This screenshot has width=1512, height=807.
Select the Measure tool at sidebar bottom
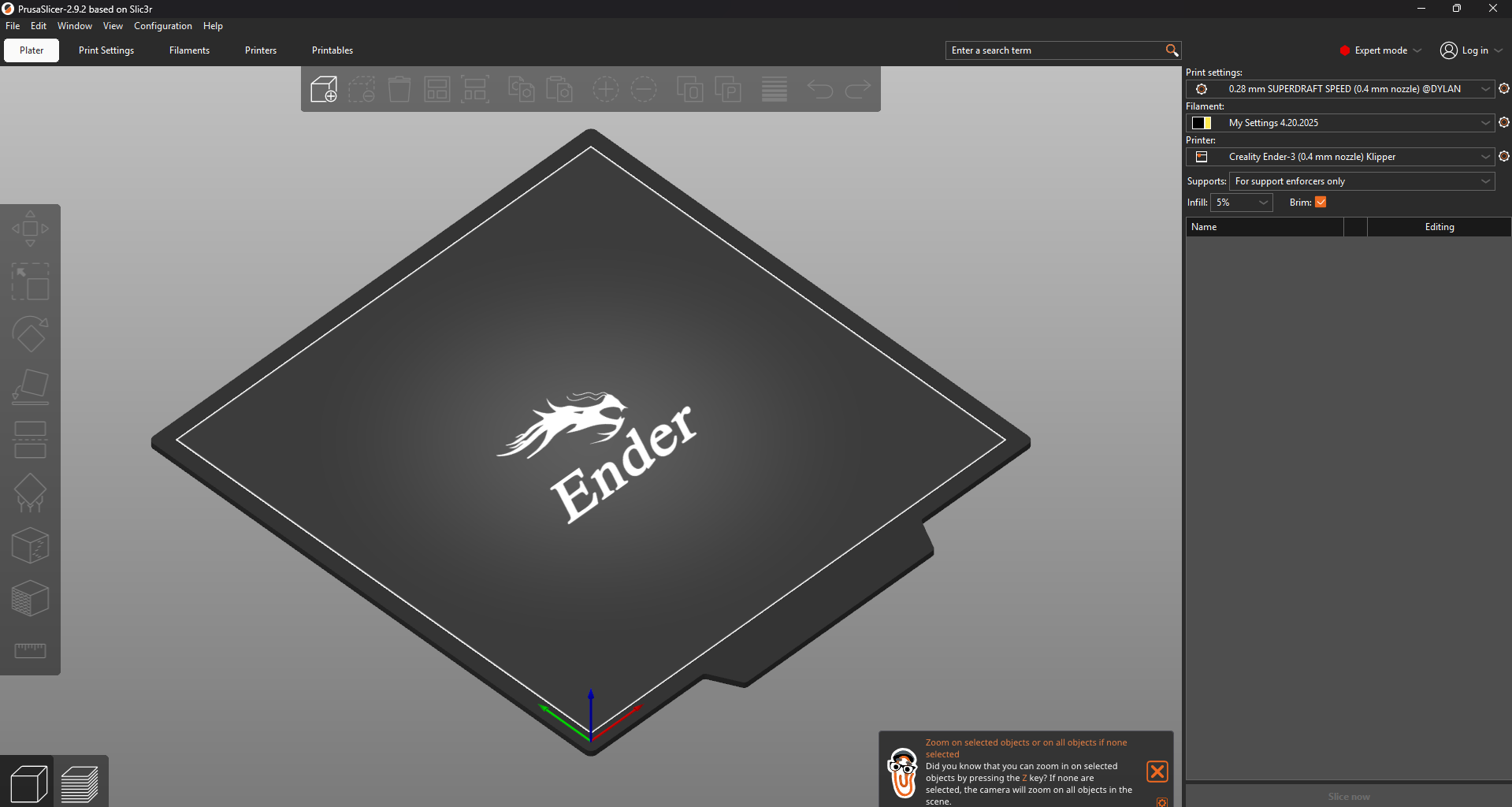30,651
